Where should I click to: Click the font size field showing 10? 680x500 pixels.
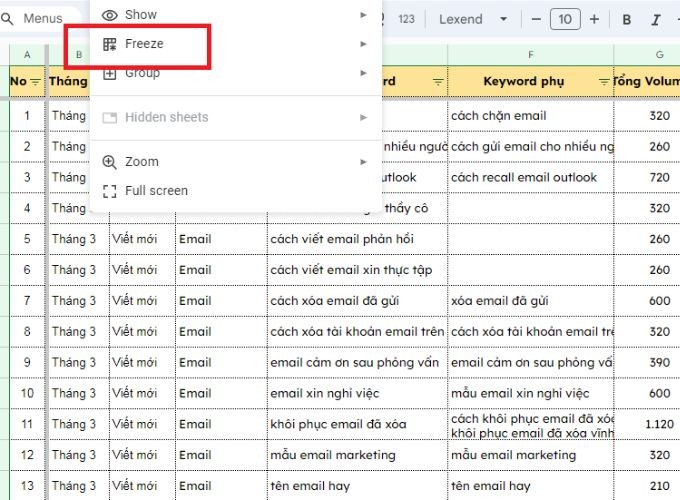pos(565,19)
